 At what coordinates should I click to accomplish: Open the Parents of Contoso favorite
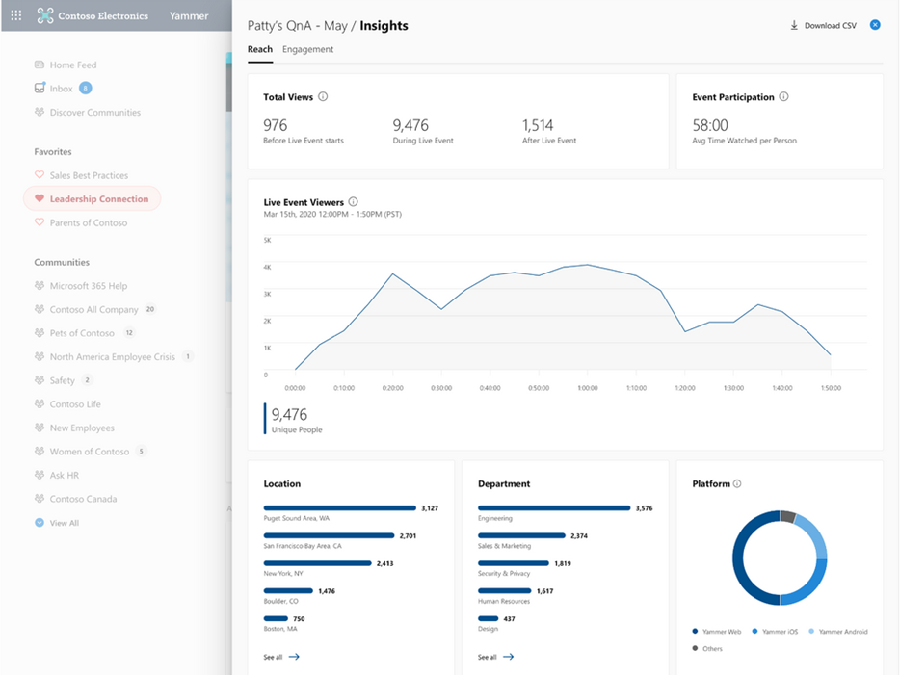tap(88, 223)
